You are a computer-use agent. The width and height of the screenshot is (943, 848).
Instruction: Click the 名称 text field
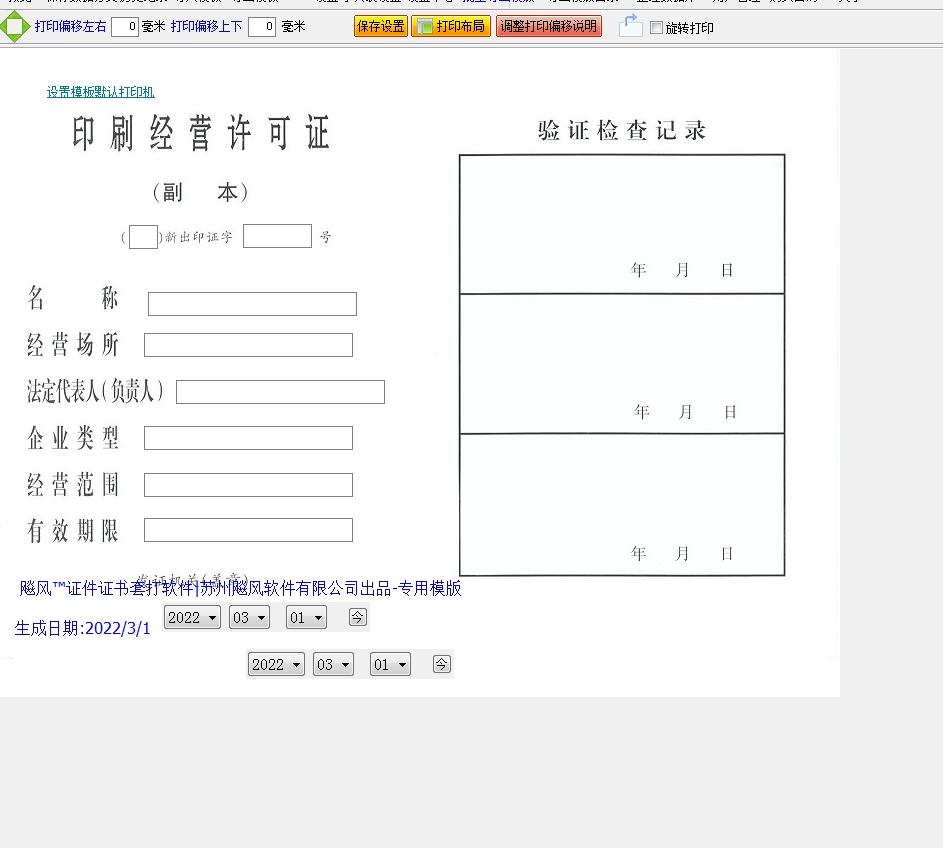pyautogui.click(x=252, y=304)
